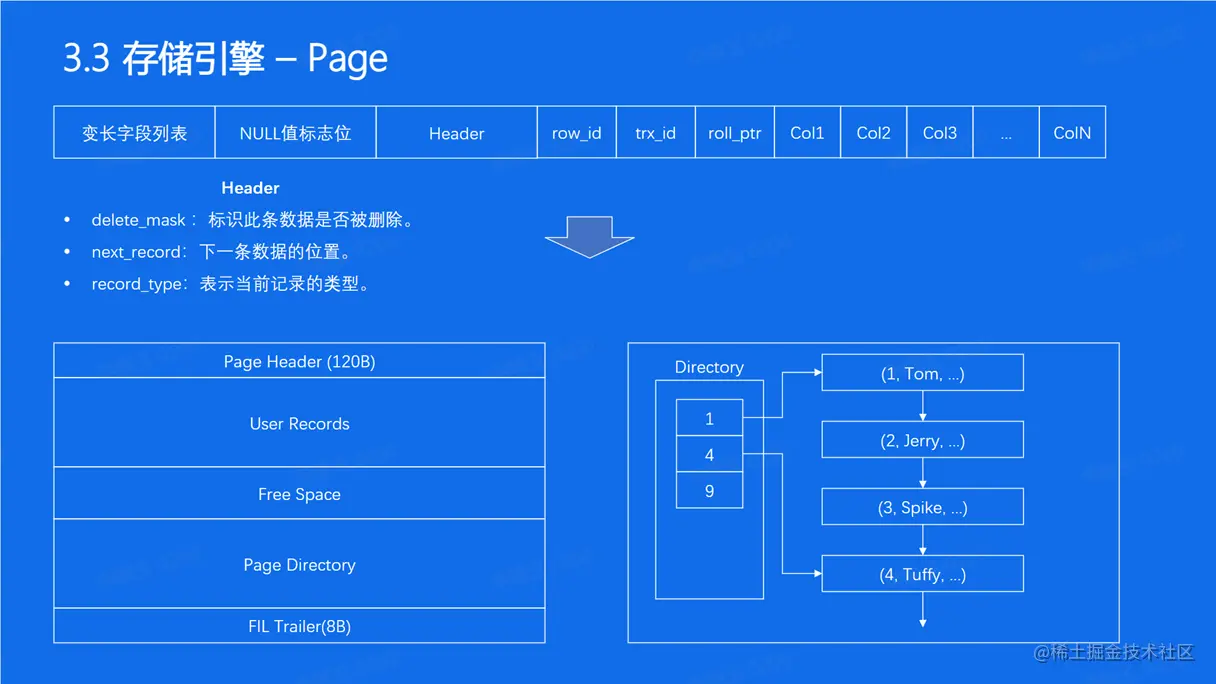
Task: Click the 变长字段列表 cell in record layout
Action: (134, 132)
